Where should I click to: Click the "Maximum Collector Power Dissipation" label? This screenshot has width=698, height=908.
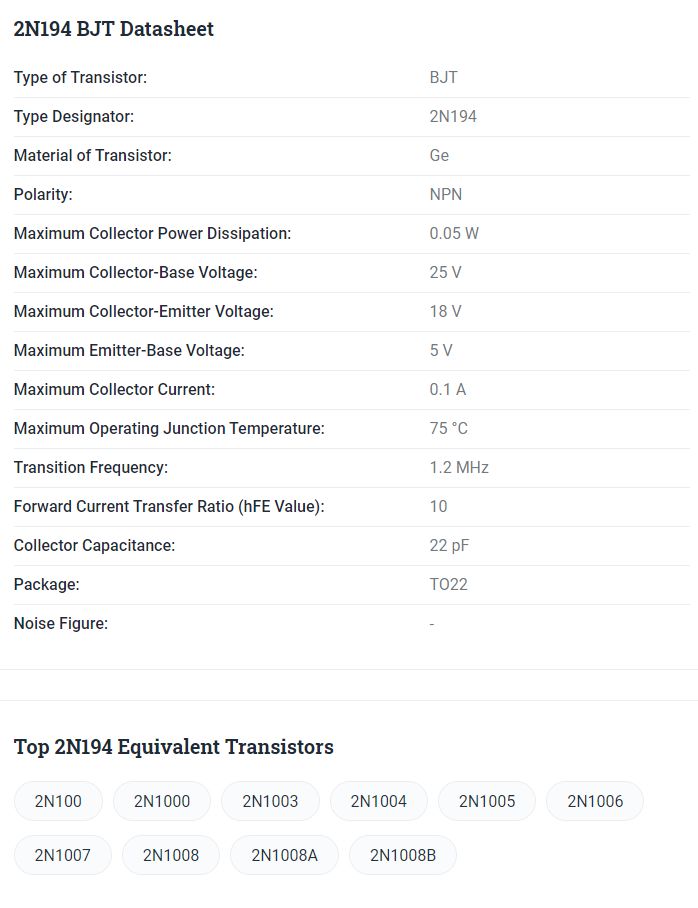(152, 234)
